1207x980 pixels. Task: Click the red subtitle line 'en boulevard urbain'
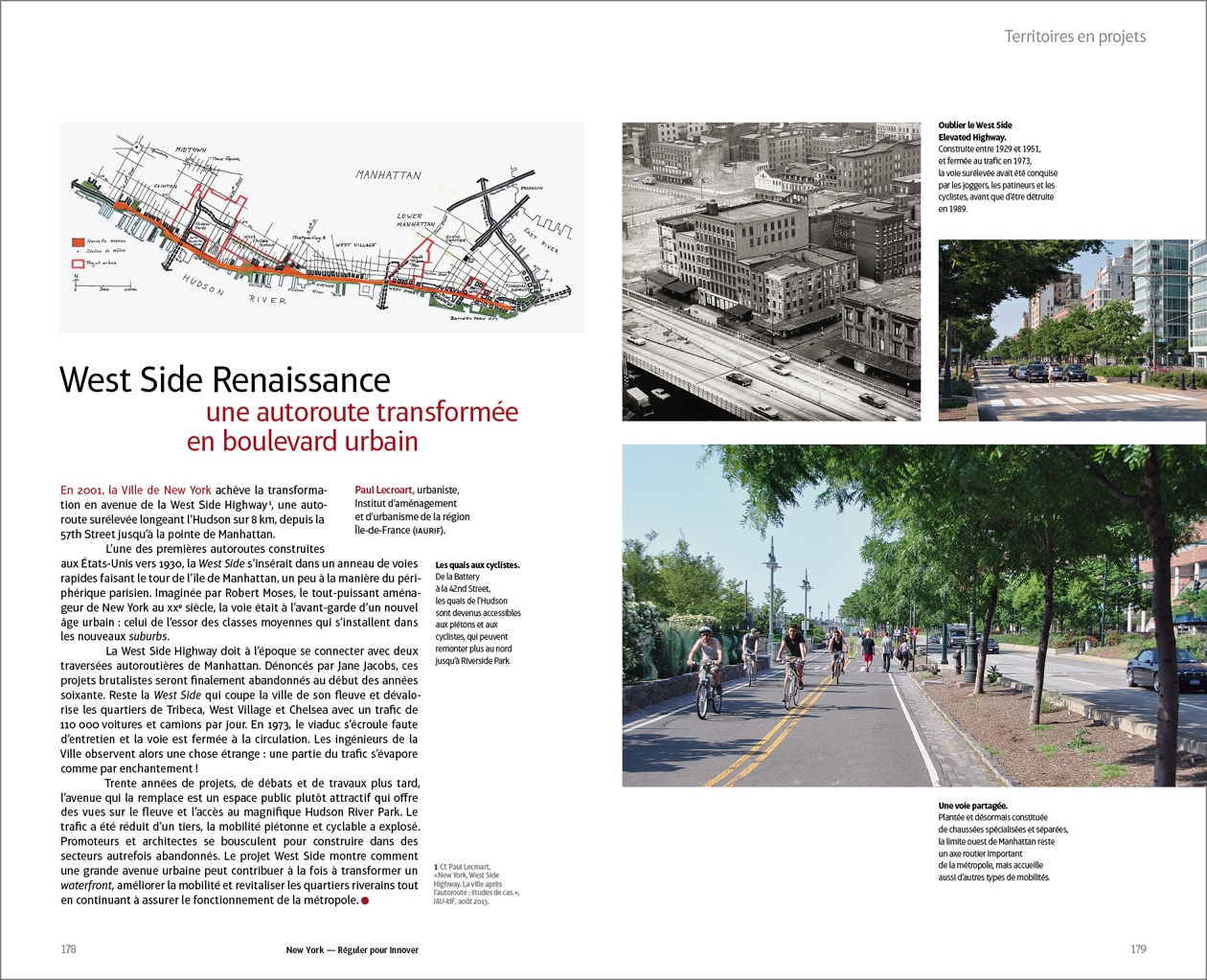(303, 442)
